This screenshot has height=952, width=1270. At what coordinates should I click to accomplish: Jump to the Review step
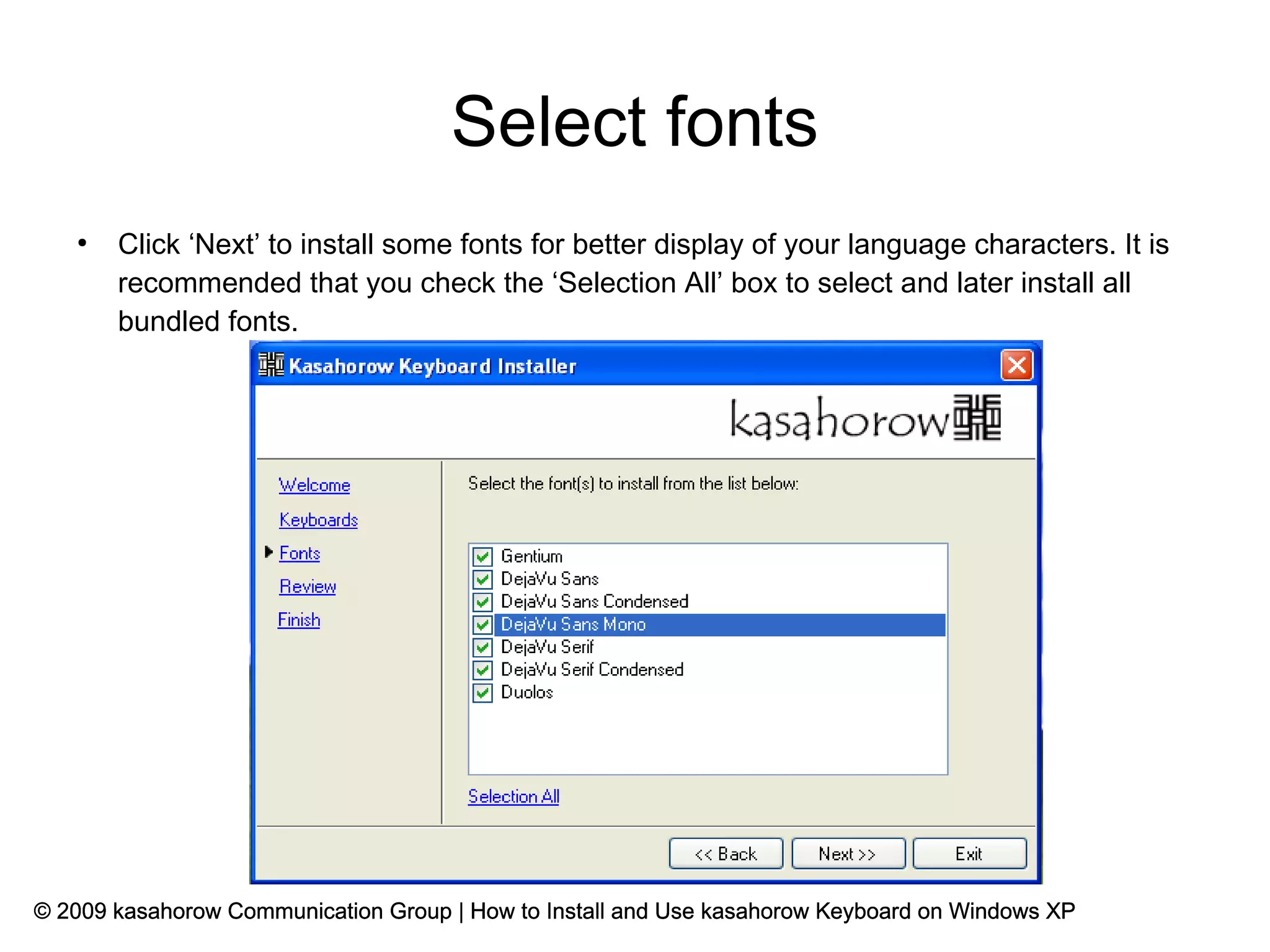308,587
